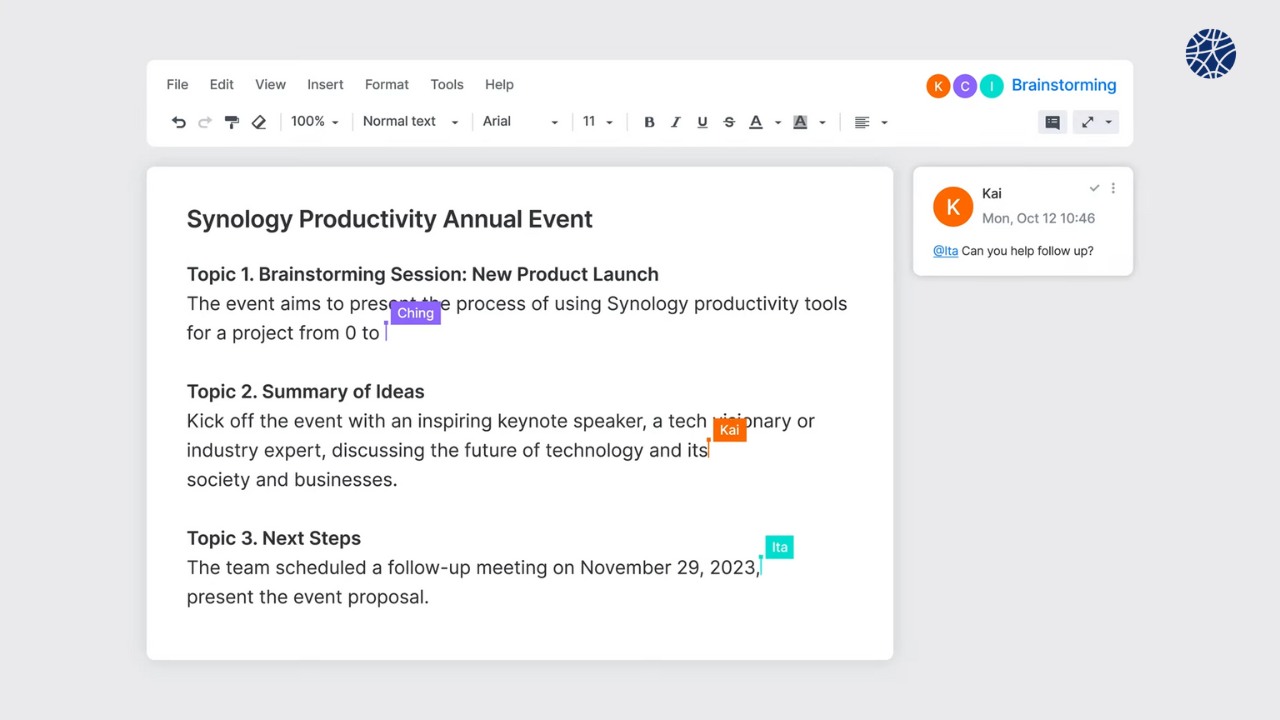Viewport: 1280px width, 720px height.
Task: Open the File menu
Action: point(177,85)
